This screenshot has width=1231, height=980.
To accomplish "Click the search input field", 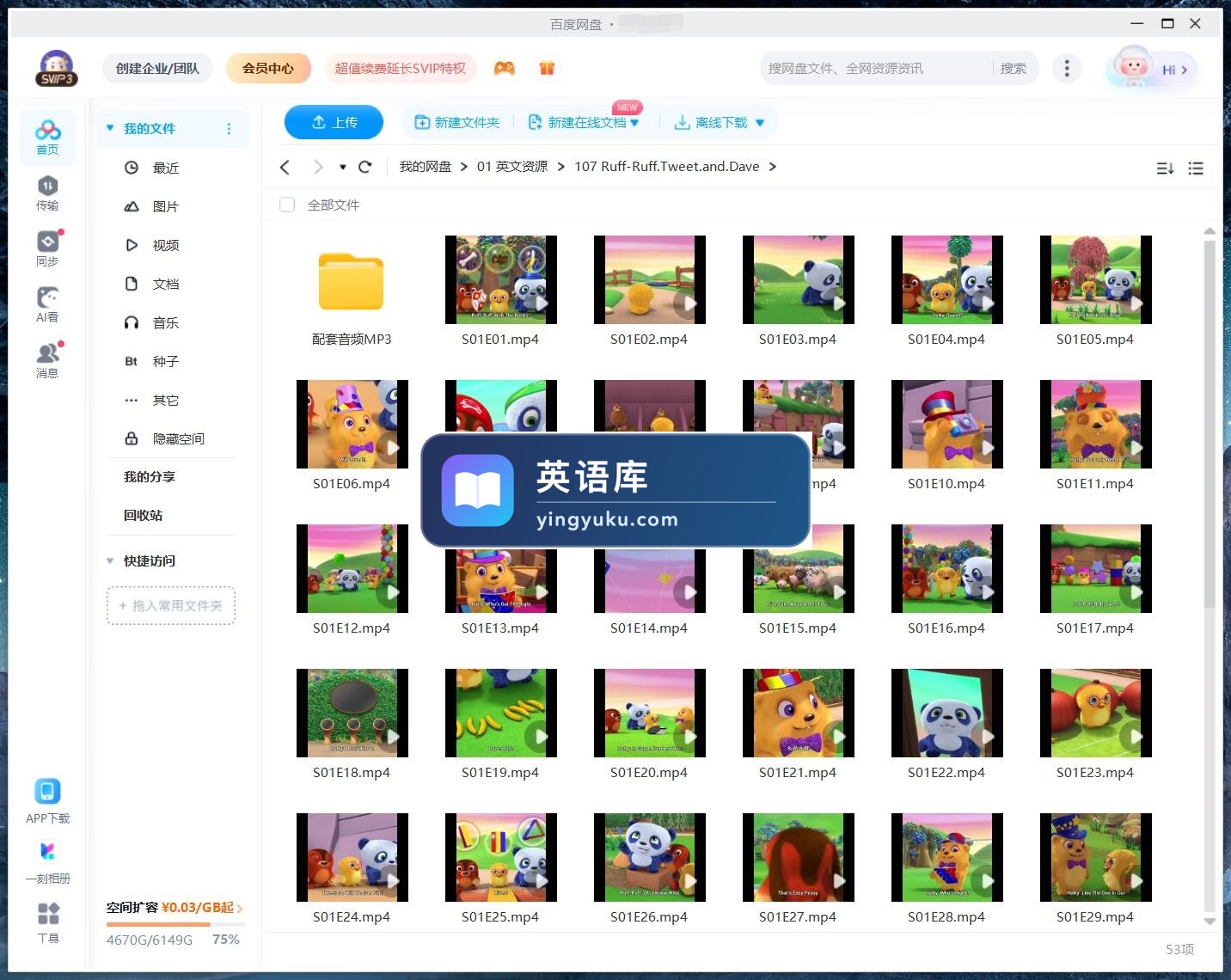I will click(x=875, y=68).
